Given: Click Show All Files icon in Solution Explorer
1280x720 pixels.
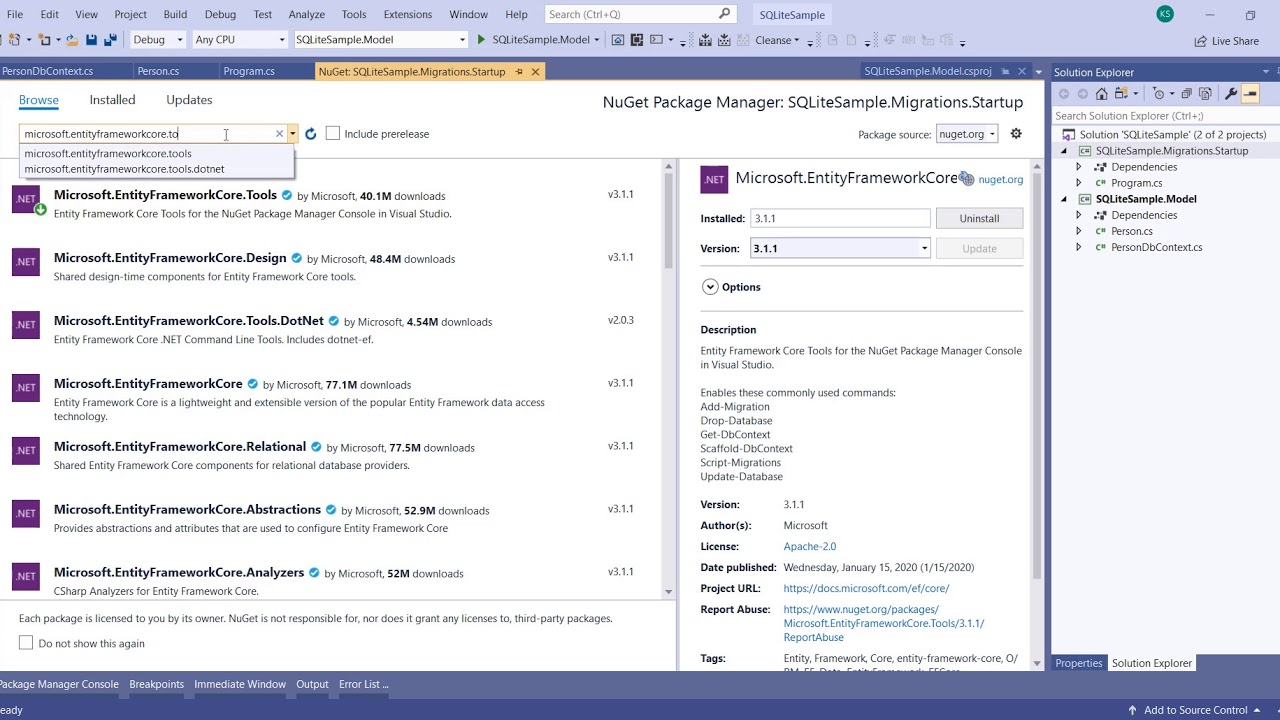Looking at the screenshot, I should tap(1205, 94).
